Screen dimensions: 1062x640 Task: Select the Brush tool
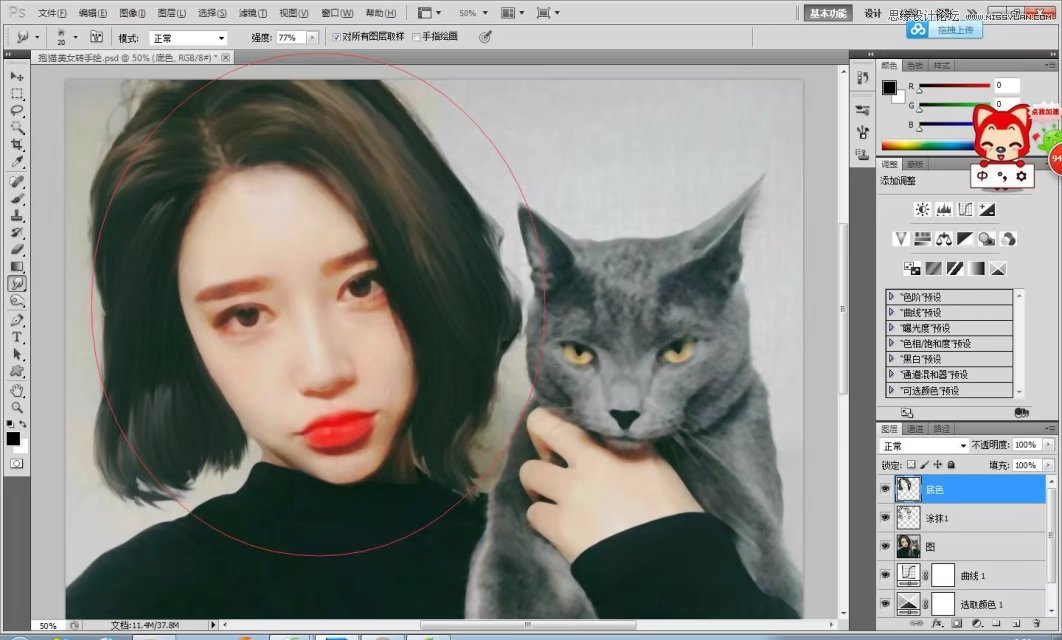point(17,198)
